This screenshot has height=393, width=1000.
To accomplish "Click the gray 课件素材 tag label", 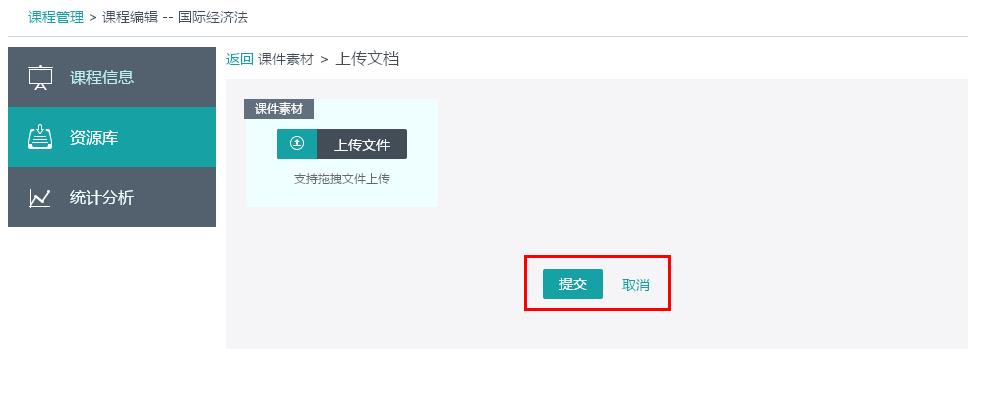I will click(279, 109).
